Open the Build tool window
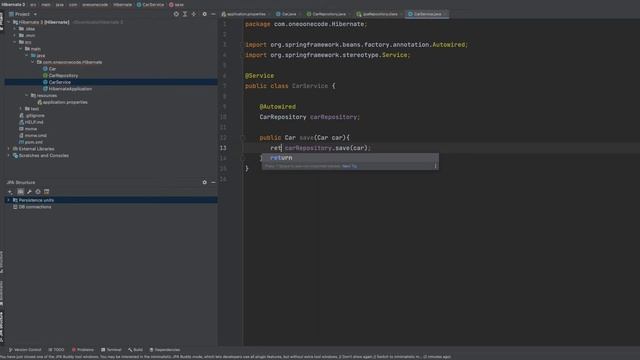This screenshot has height=360, width=640. [x=136, y=350]
